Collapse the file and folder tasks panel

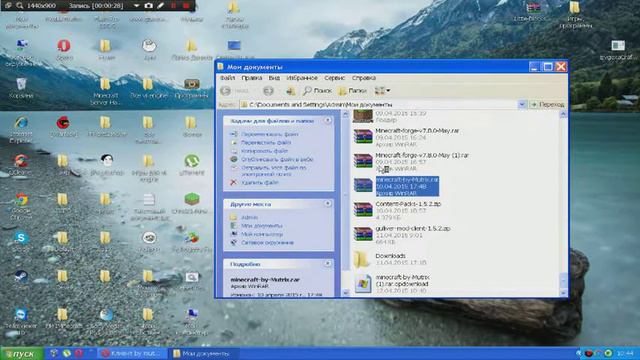[328, 120]
